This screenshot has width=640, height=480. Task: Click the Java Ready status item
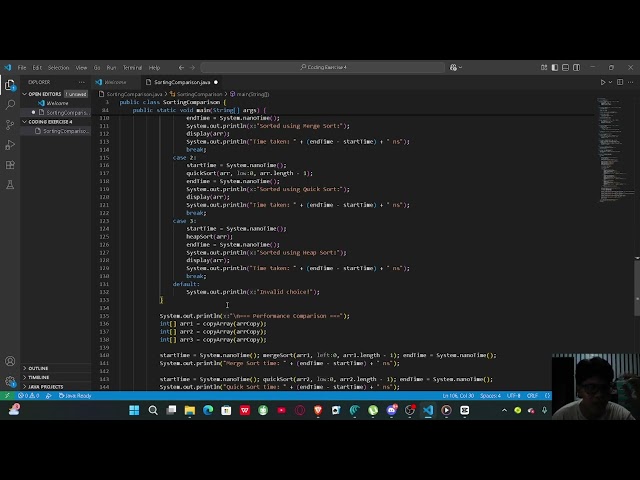(75, 396)
